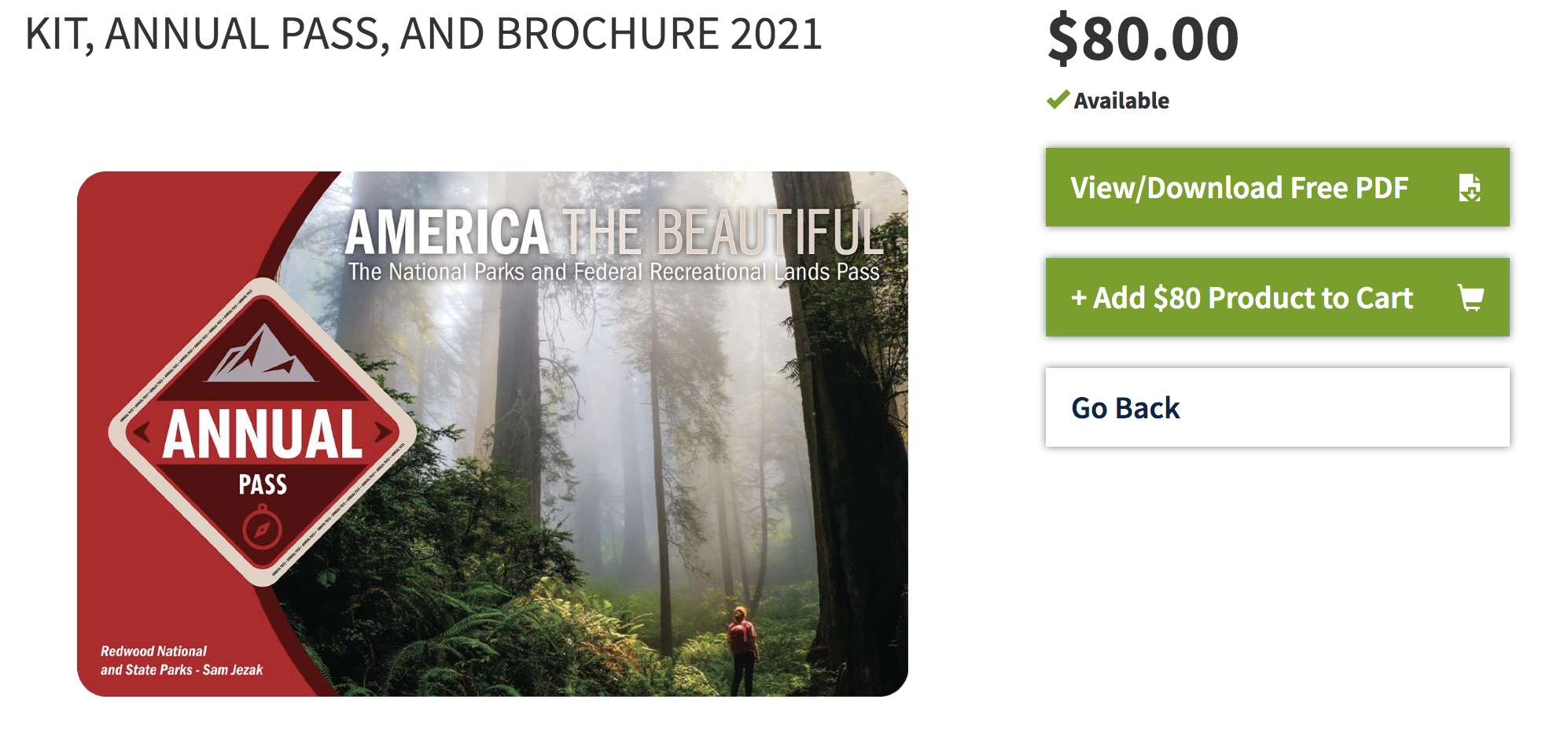This screenshot has height=736, width=1568.
Task: Click the ANNUAL word on badge
Action: pos(262,434)
